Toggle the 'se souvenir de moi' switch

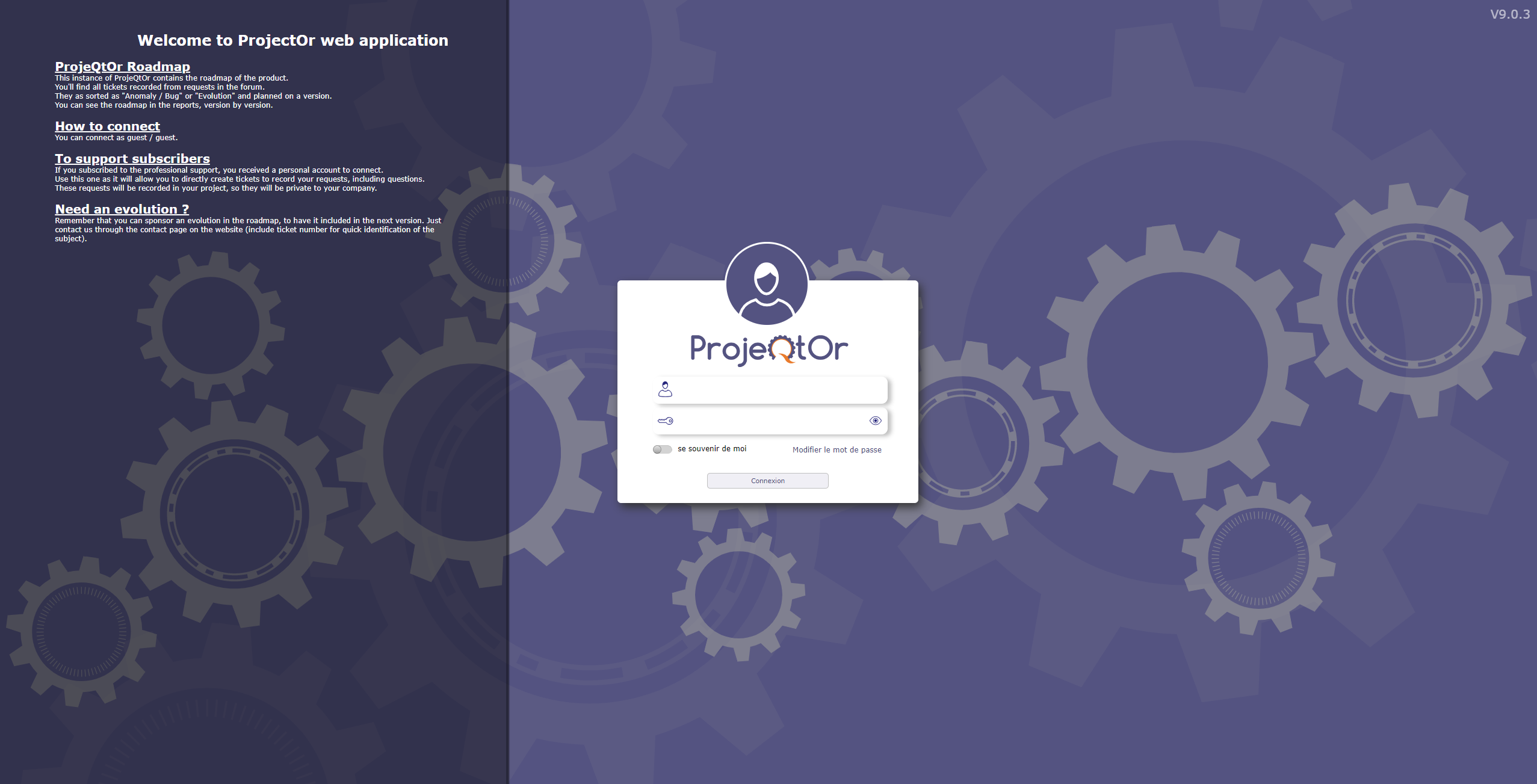(661, 449)
